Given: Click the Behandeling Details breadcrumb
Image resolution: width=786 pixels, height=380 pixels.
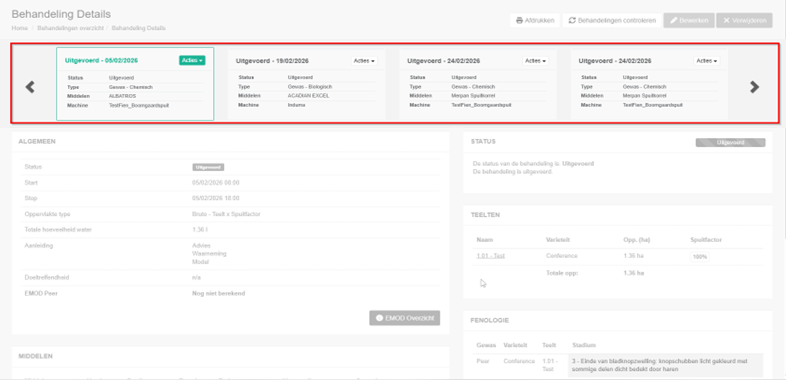Looking at the screenshot, I should pos(138,28).
